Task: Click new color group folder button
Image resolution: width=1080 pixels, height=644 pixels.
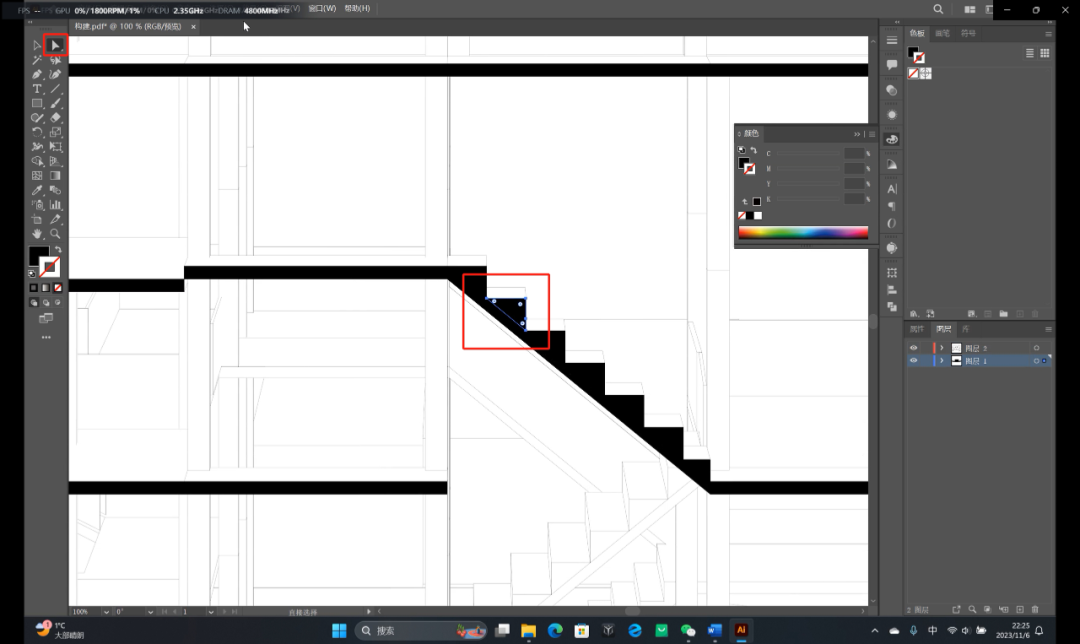Action: coord(1004,313)
